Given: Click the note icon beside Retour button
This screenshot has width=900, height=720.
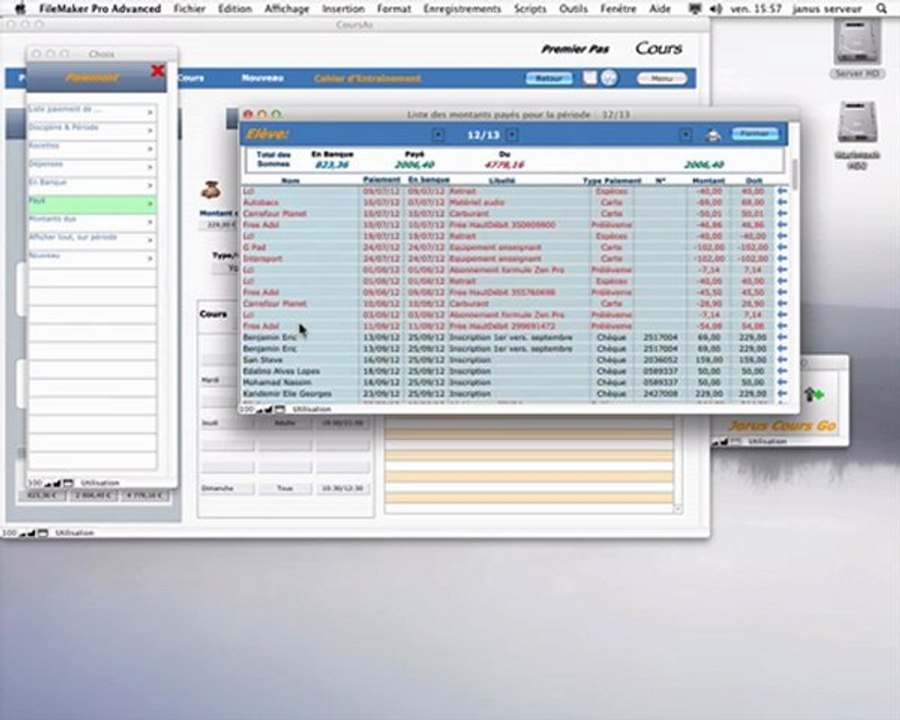Looking at the screenshot, I should click(589, 78).
